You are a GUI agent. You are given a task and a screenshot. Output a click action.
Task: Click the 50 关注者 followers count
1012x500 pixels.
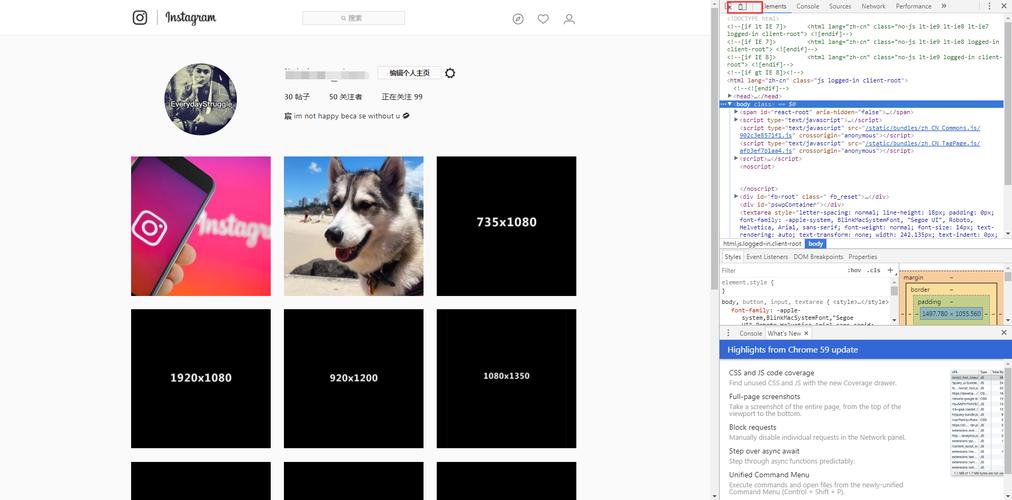click(x=345, y=97)
